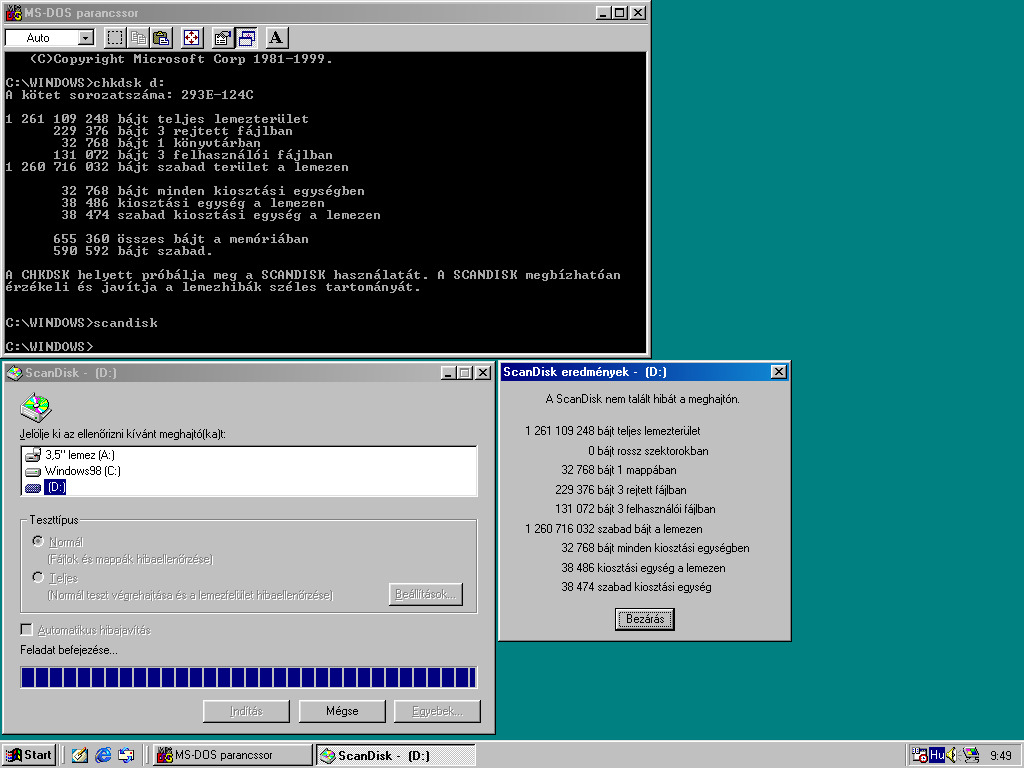Click the '0 bájt rossz szektorokban' result line
Image resolution: width=1024 pixels, height=768 pixels.
648,451
